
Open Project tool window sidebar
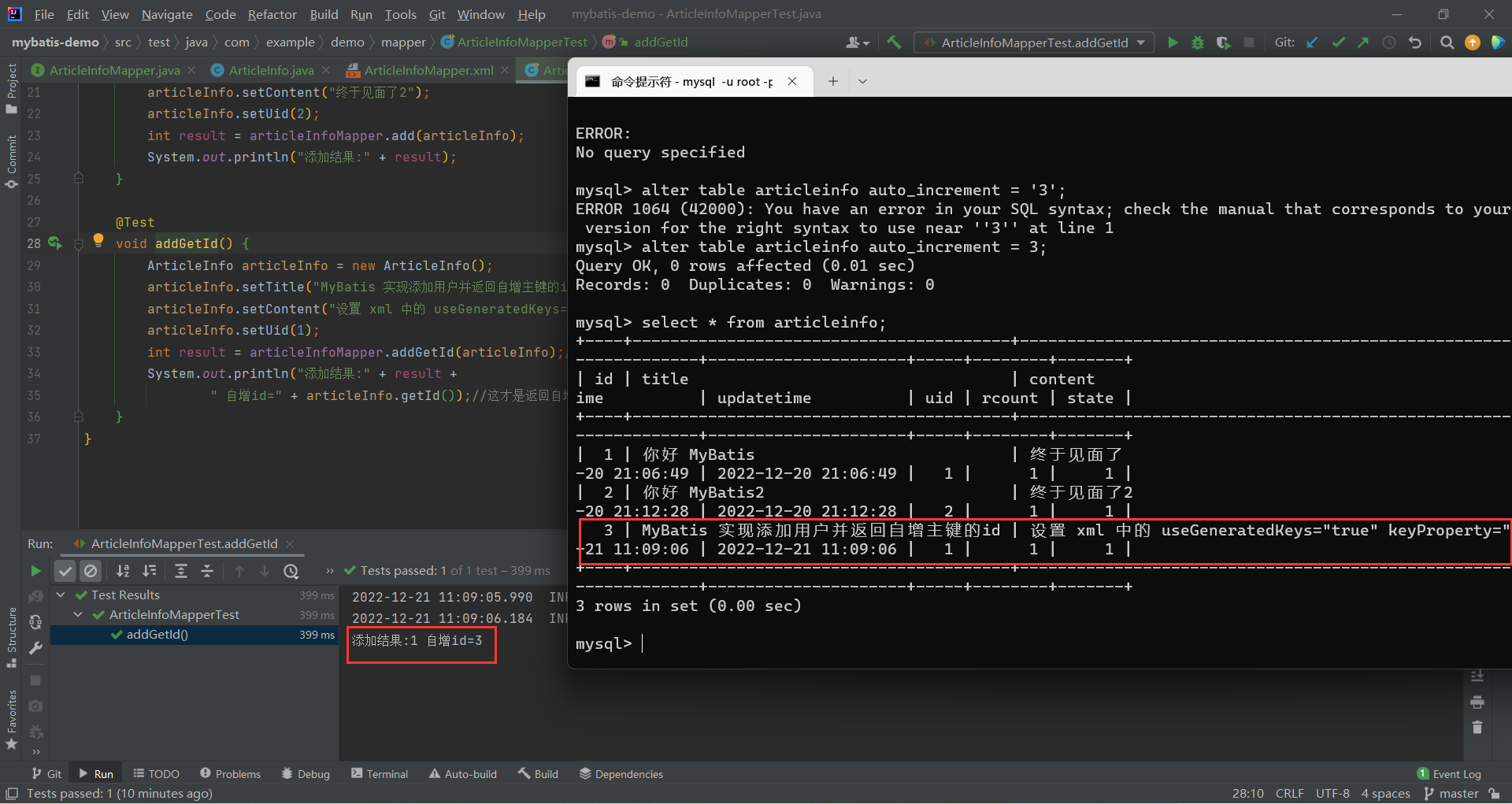11,88
